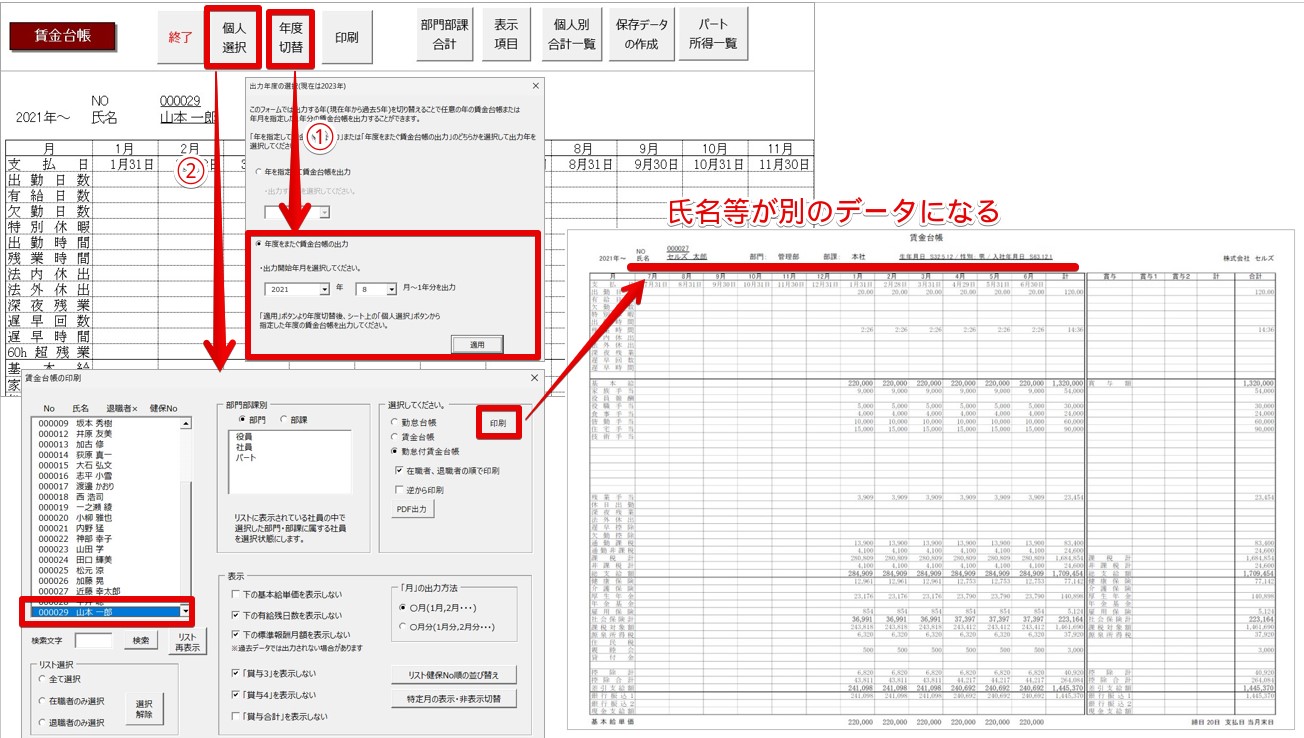This screenshot has width=1304, height=738.
Task: Select employee 000024 田口 輝美
Action: [x=107, y=562]
